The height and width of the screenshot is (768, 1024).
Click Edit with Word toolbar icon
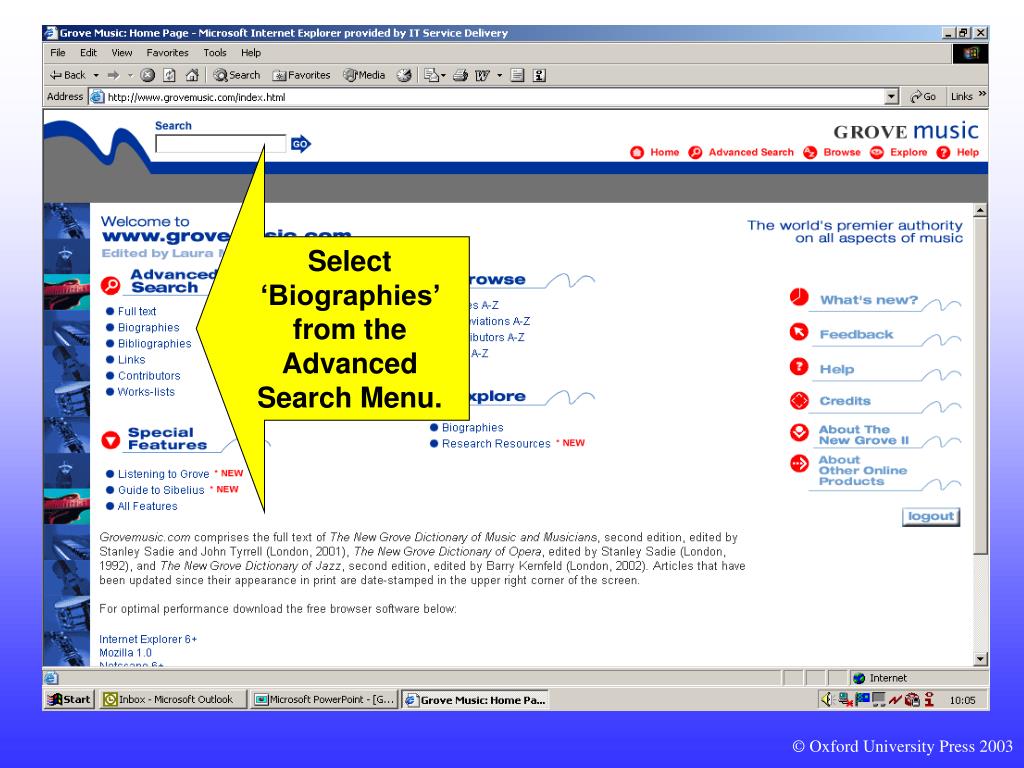[482, 75]
